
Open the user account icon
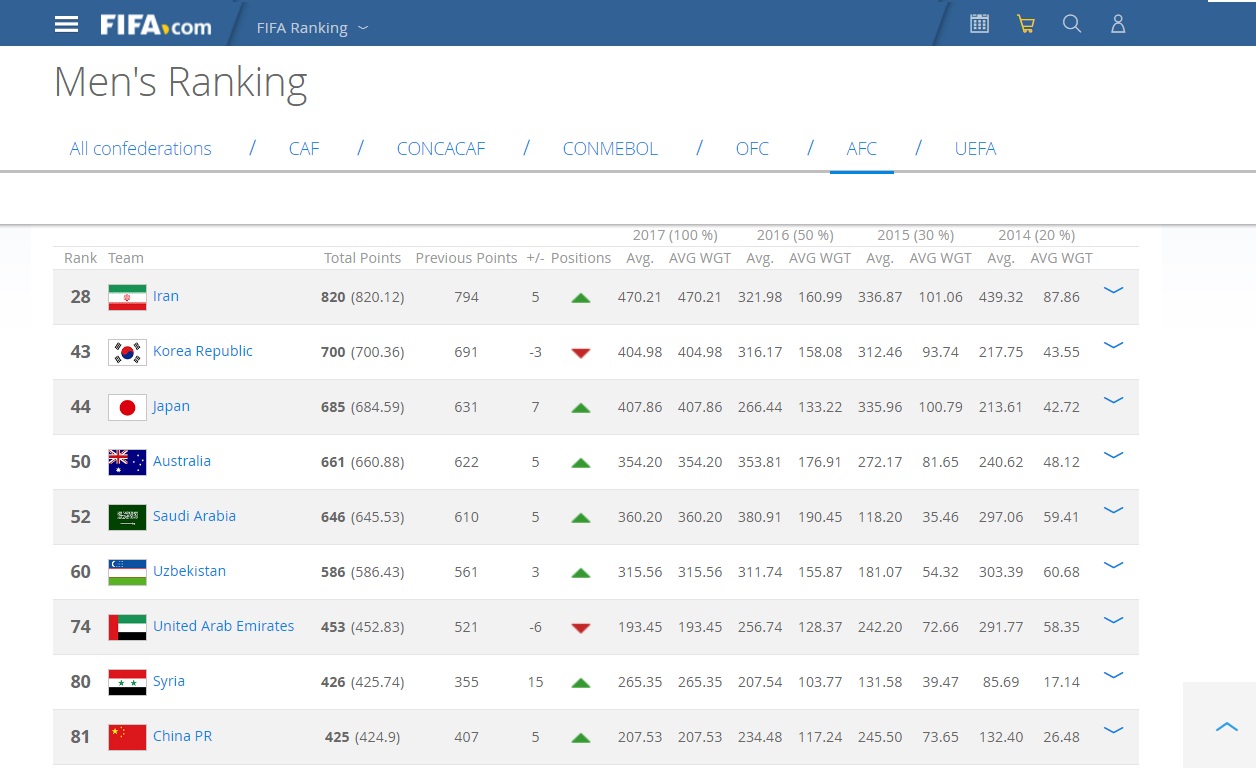[x=1118, y=24]
